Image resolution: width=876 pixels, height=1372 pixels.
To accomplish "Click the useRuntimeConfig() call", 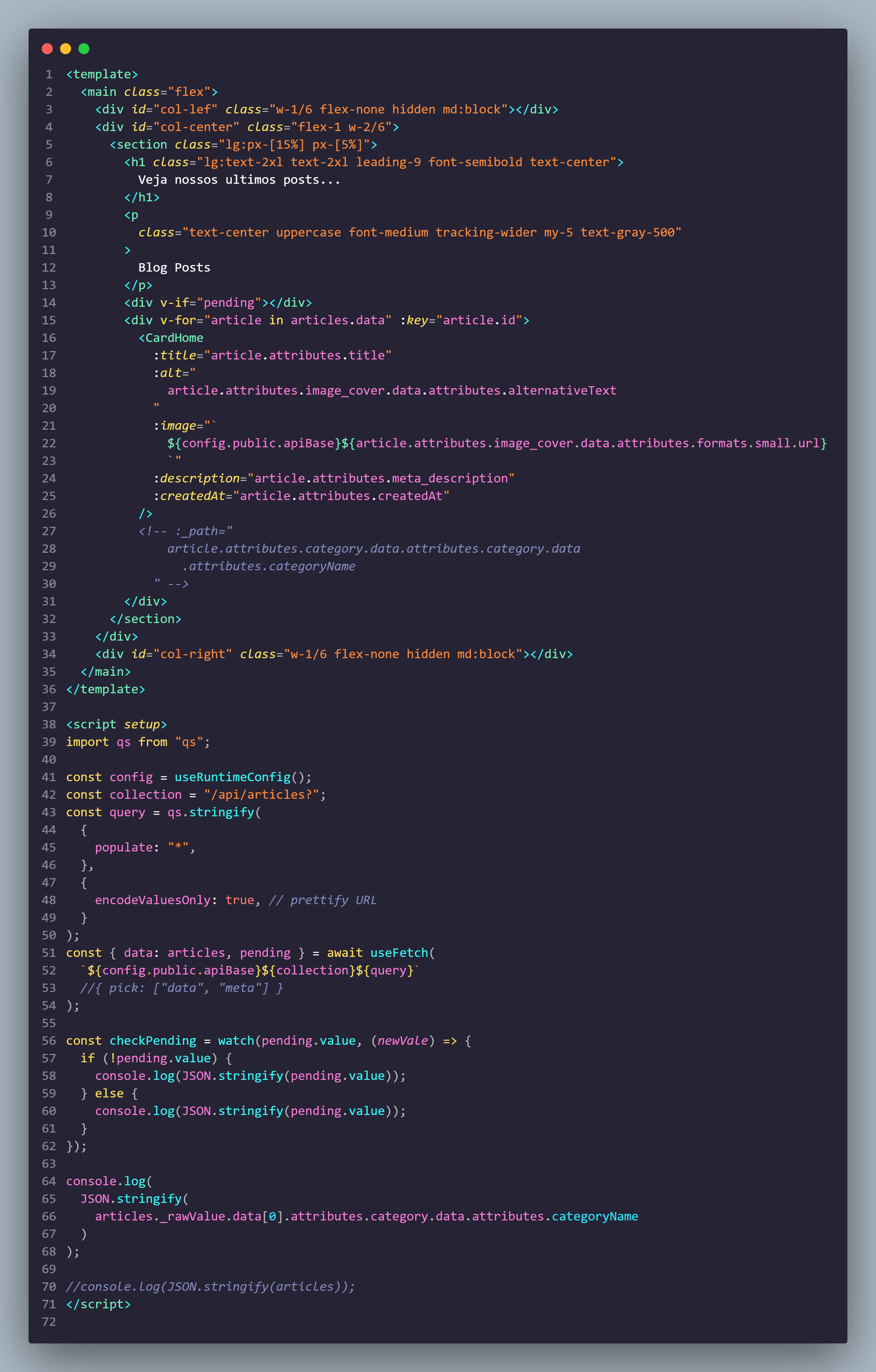I will 244,777.
